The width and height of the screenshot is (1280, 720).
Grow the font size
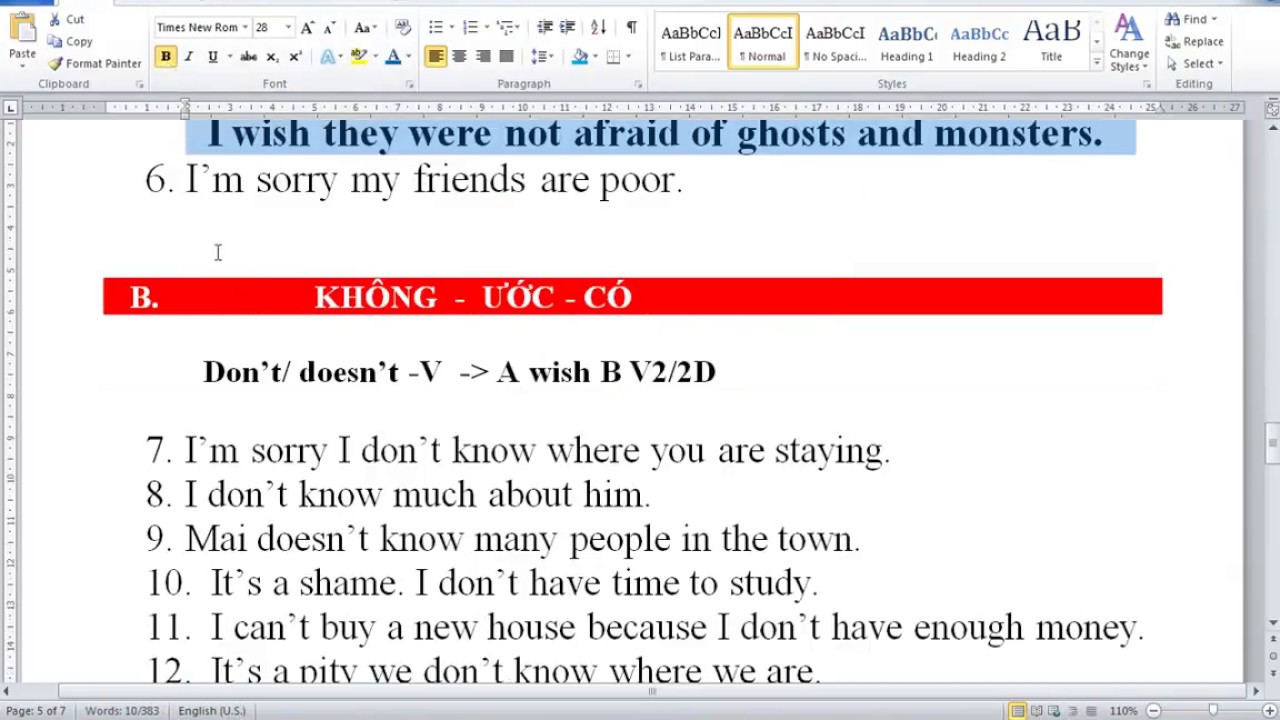pos(308,27)
